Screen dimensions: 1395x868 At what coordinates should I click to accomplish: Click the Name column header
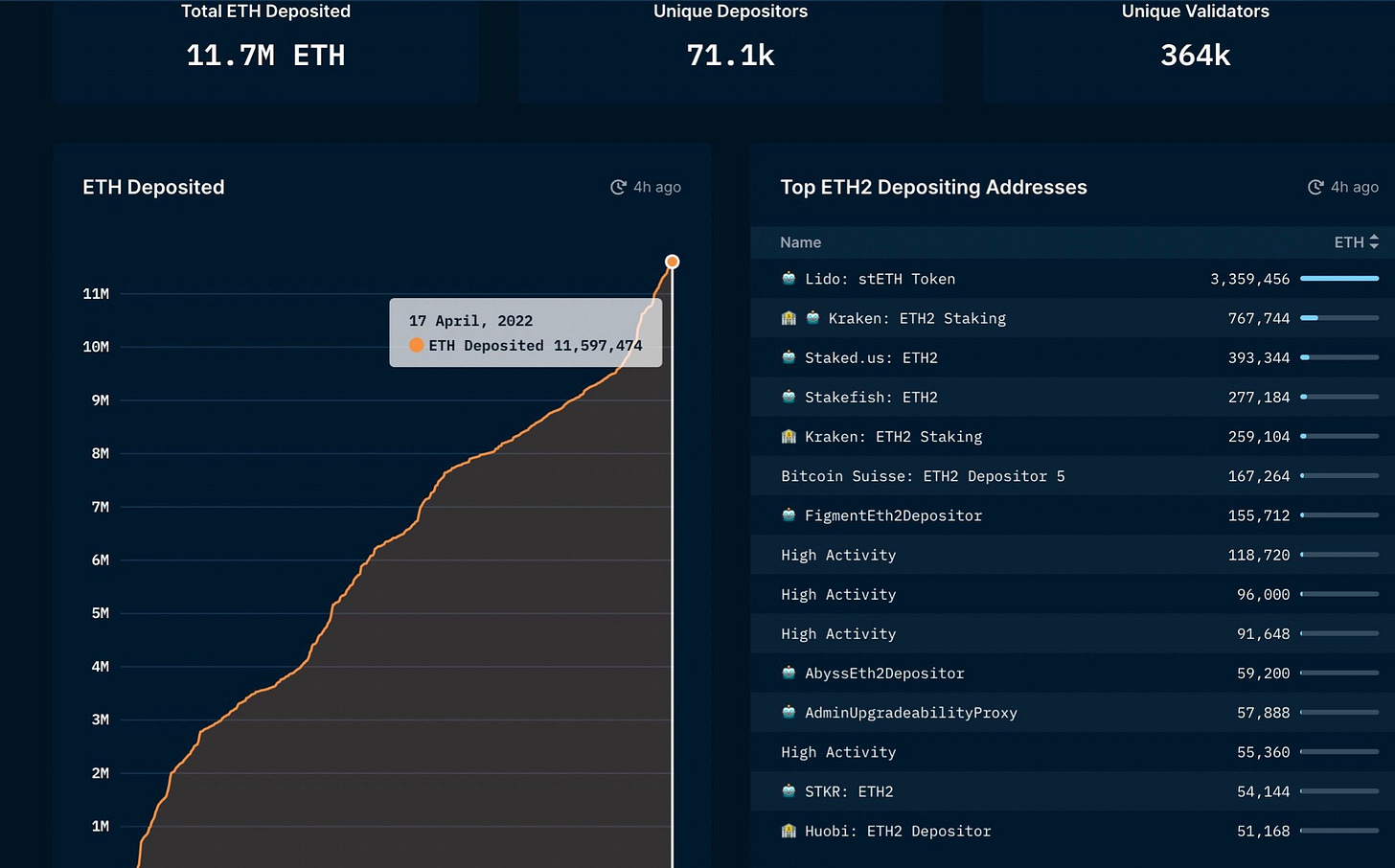[800, 242]
